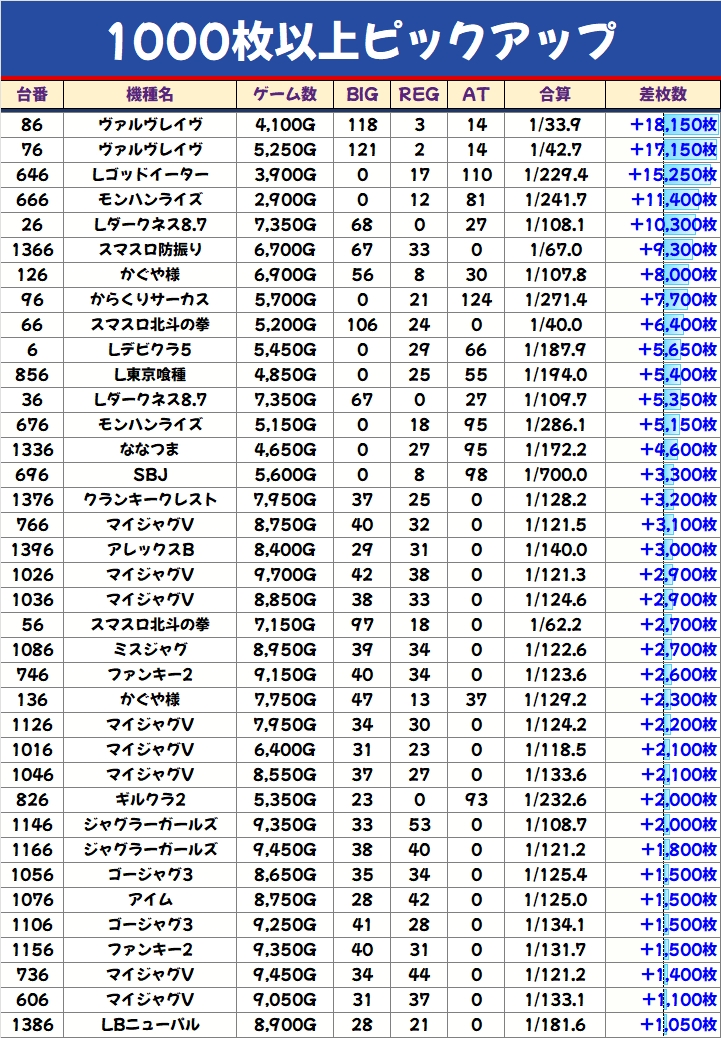Select machine number 766 cell
The image size is (721, 1038).
click(x=32, y=524)
